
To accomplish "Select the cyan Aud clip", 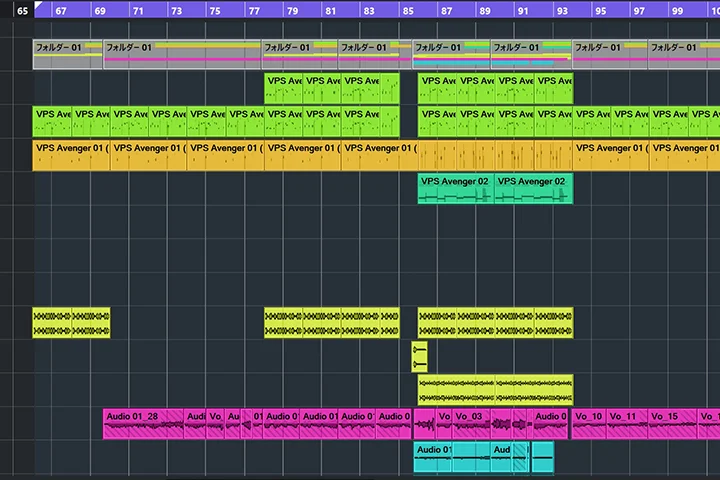I will 501,457.
